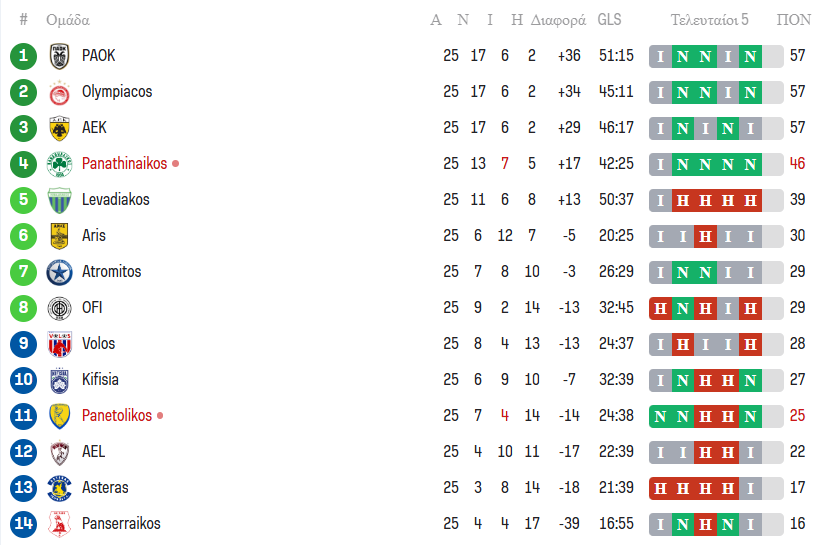
Task: Click the AEK team badge
Action: click(x=59, y=128)
